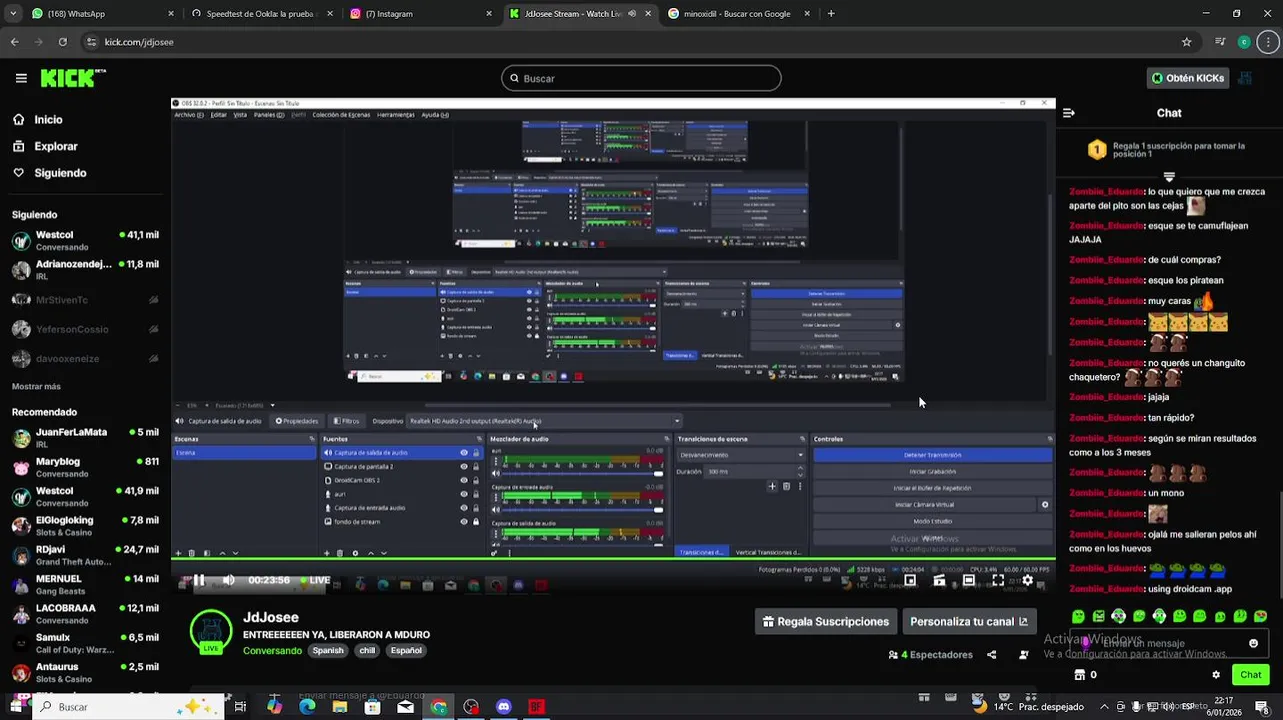Mute the stream player volume
Image resolution: width=1283 pixels, height=720 pixels.
tap(229, 580)
